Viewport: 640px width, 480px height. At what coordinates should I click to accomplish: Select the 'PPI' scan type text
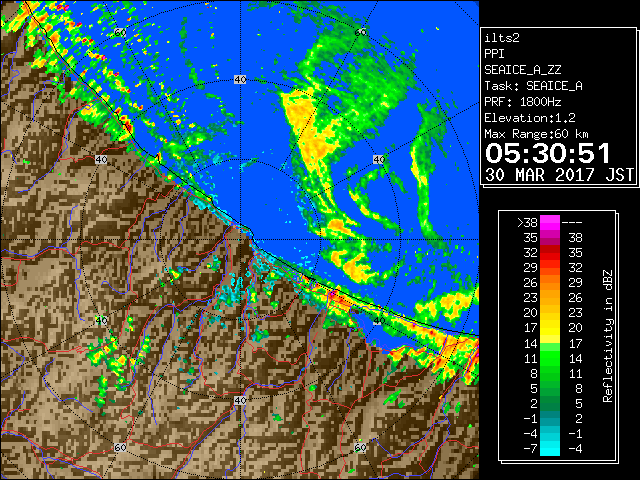point(494,54)
